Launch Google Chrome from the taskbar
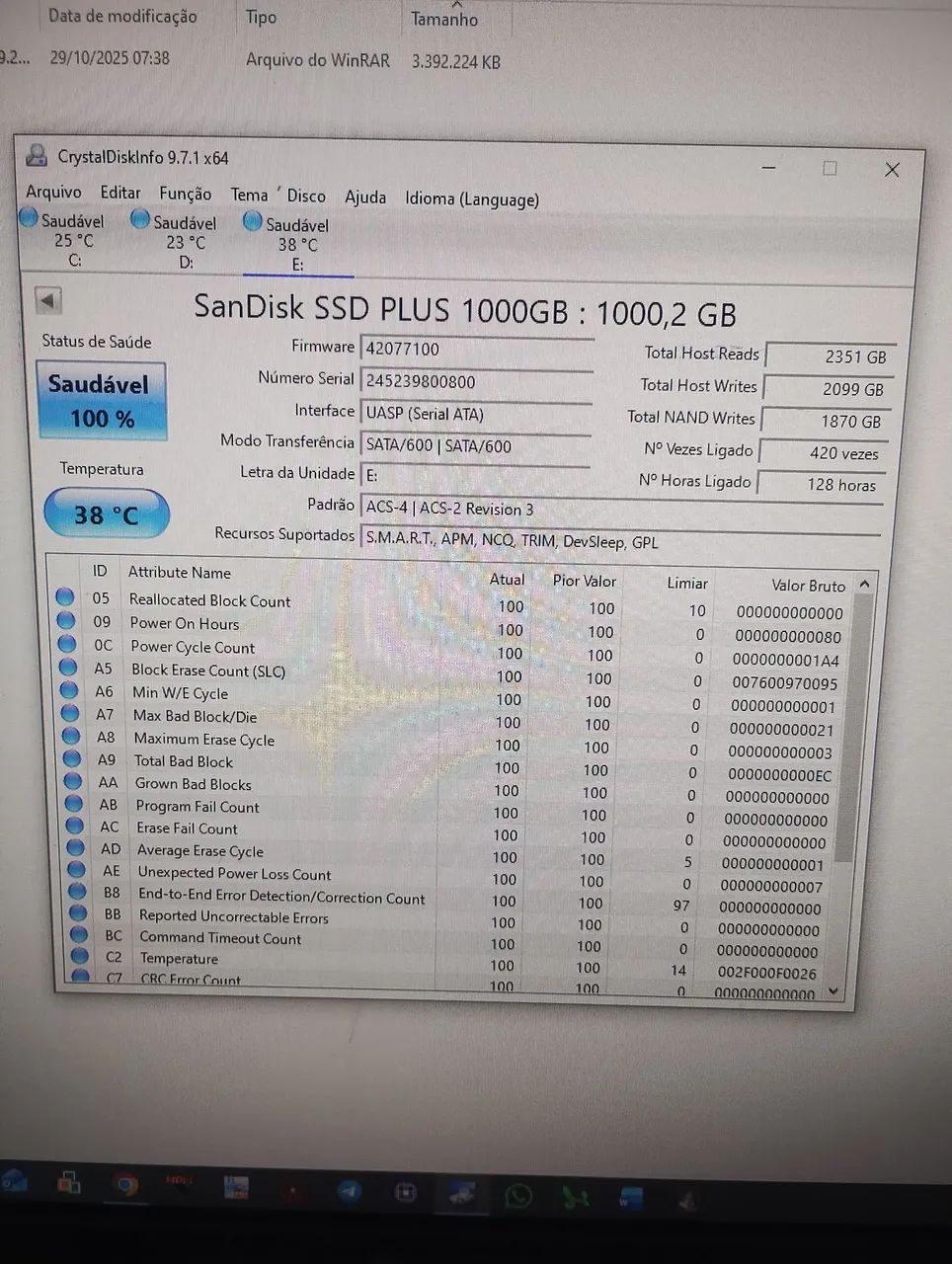This screenshot has height=1264, width=952. (126, 1191)
